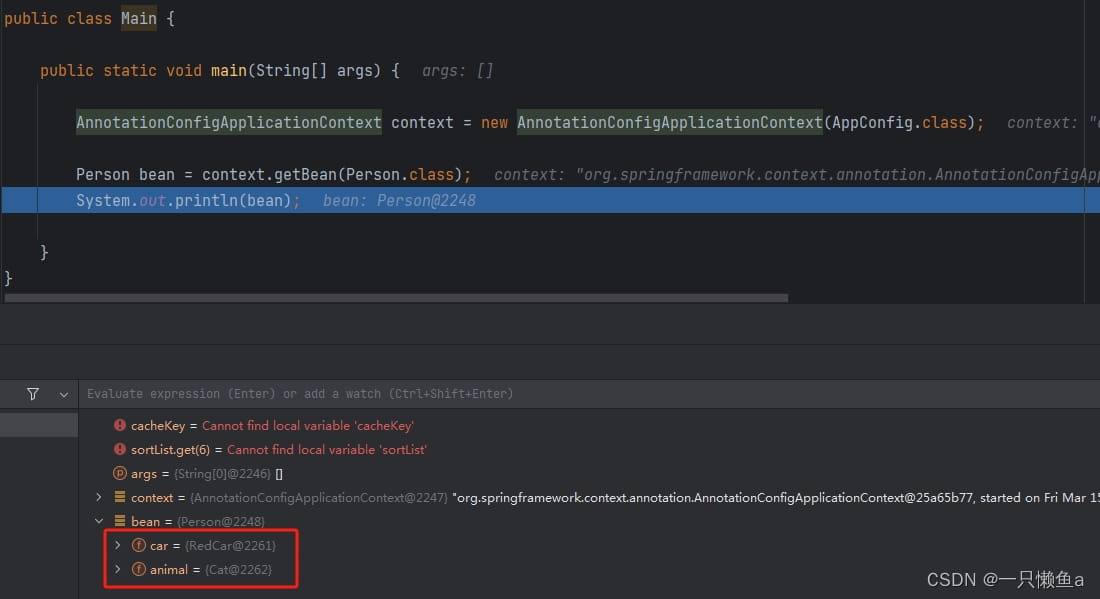The height and width of the screenshot is (599, 1100).
Task: Click the inline hint args: []
Action: (457, 71)
